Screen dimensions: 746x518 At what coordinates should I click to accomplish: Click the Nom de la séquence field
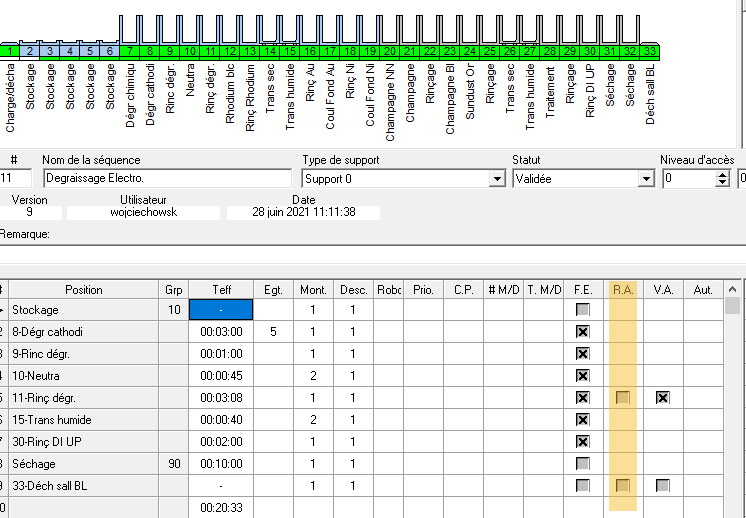coord(168,179)
